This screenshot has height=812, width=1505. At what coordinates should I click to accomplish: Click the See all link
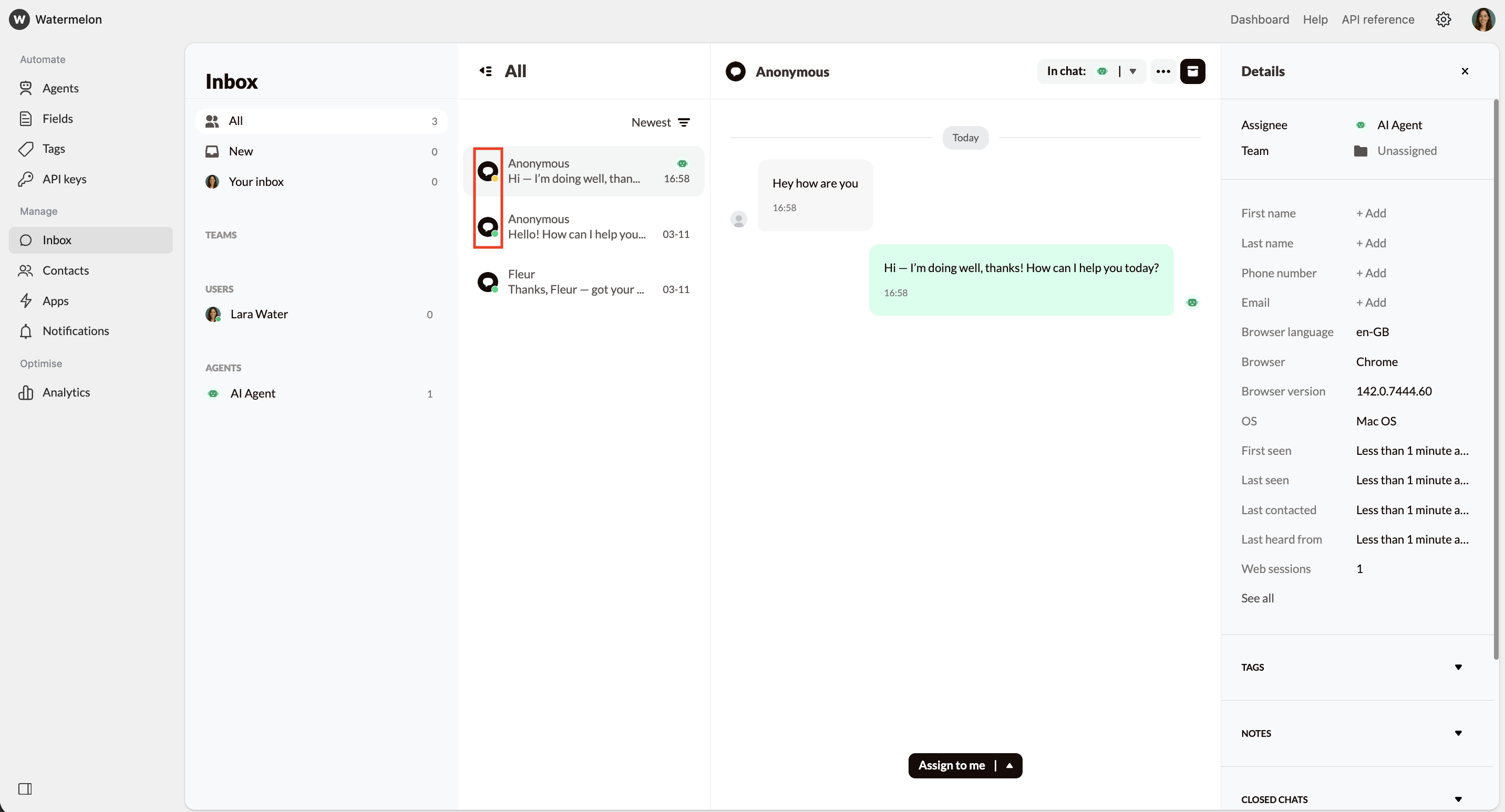(x=1257, y=598)
